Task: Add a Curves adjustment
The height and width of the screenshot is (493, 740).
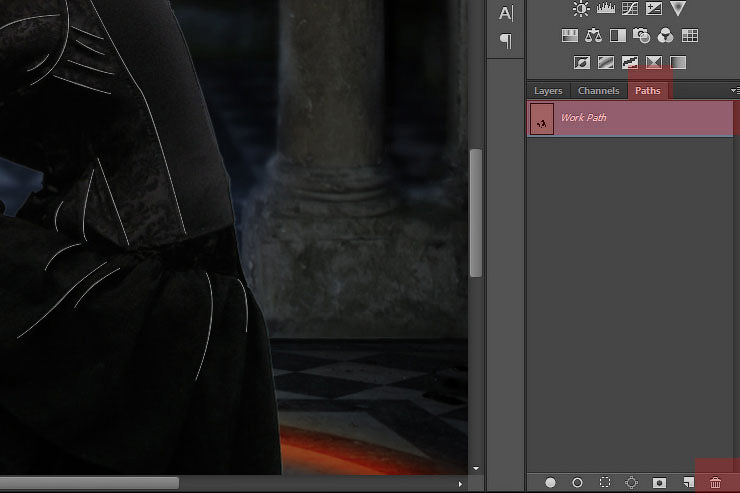Action: (x=629, y=9)
